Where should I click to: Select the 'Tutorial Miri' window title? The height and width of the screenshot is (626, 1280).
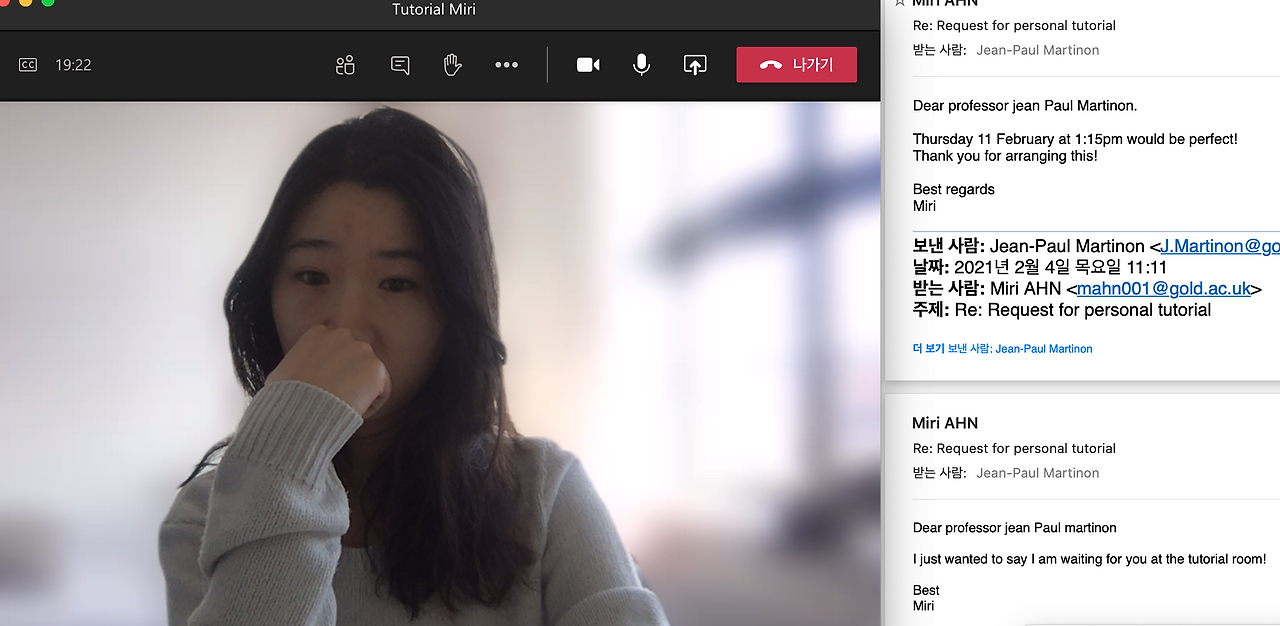[433, 10]
